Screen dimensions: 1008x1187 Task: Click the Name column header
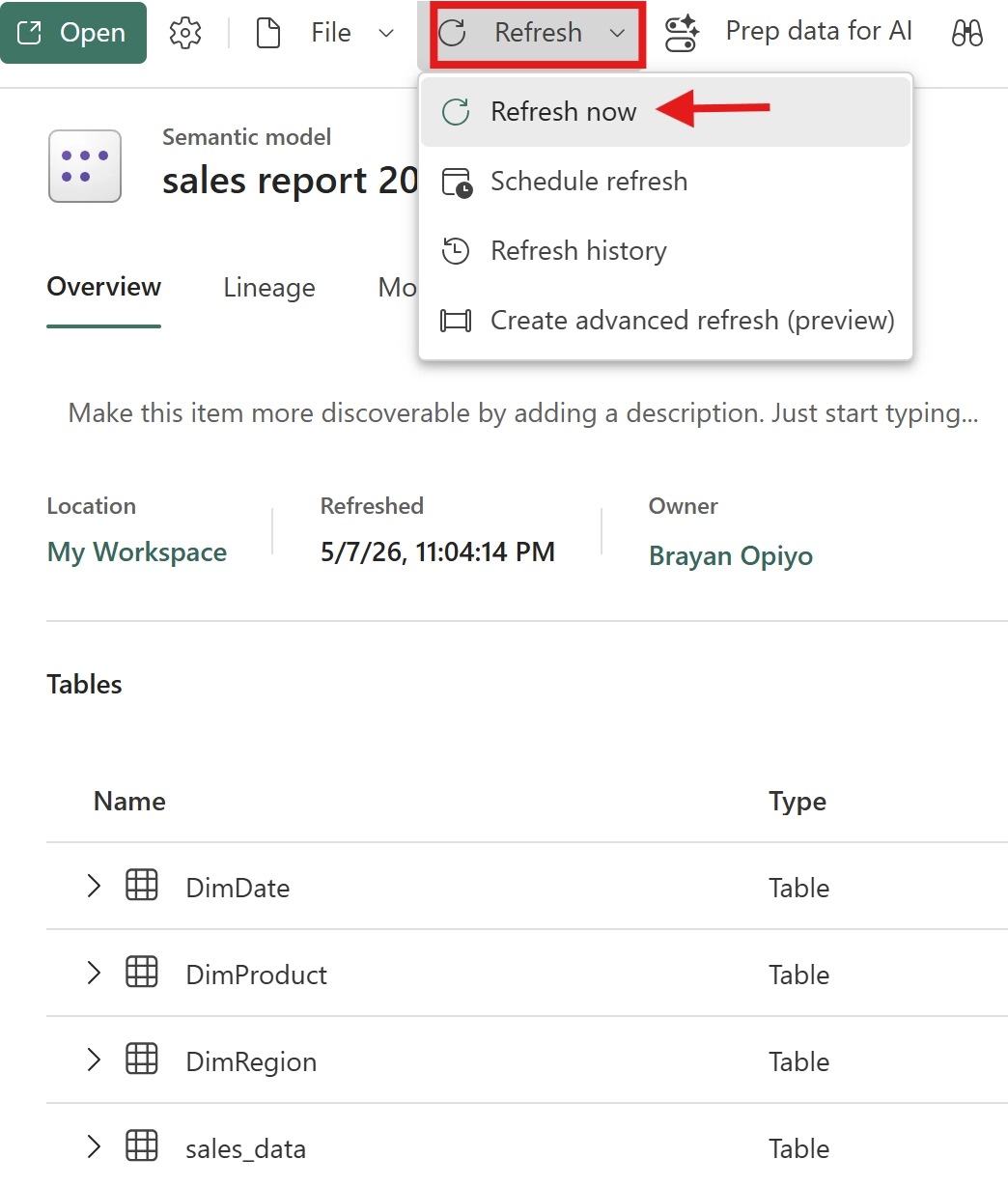coord(129,802)
